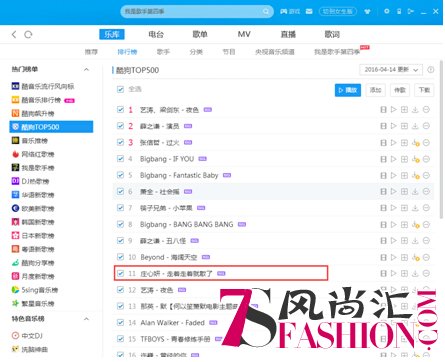Click MV badge next to Faded
This screenshot has width=445, height=362.
(213, 323)
